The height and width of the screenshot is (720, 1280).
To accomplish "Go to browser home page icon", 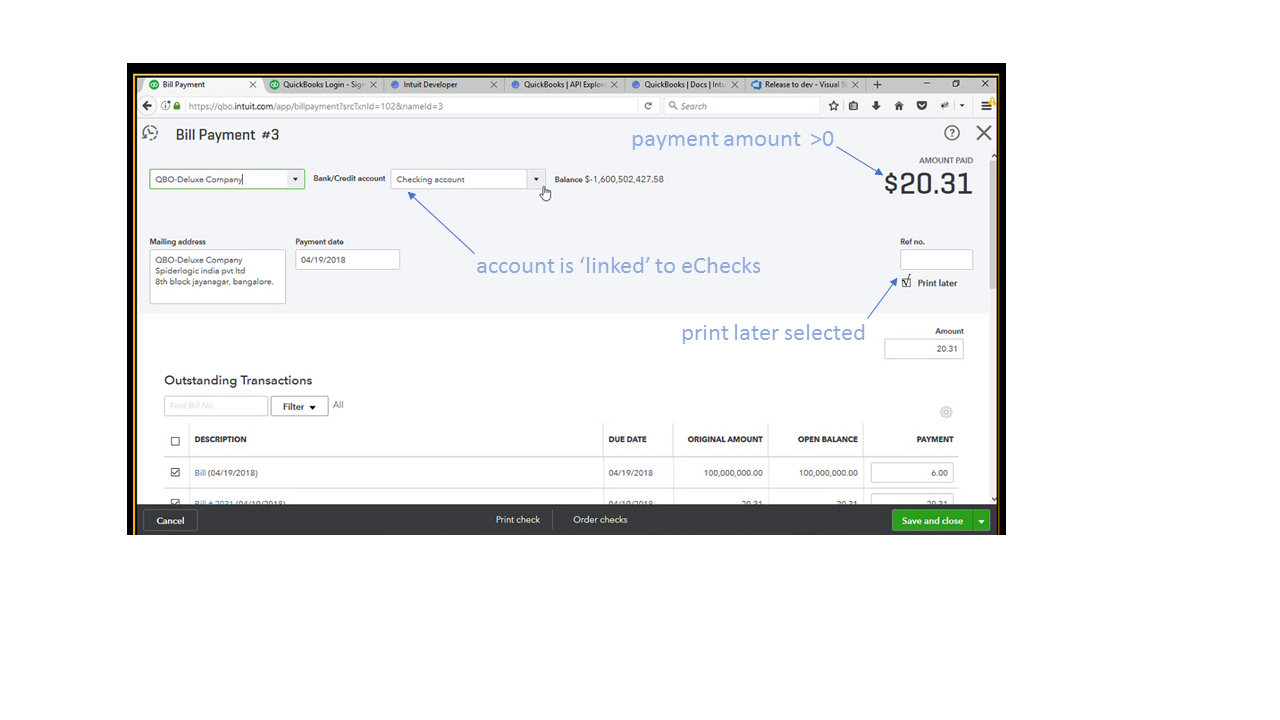I will tap(898, 105).
